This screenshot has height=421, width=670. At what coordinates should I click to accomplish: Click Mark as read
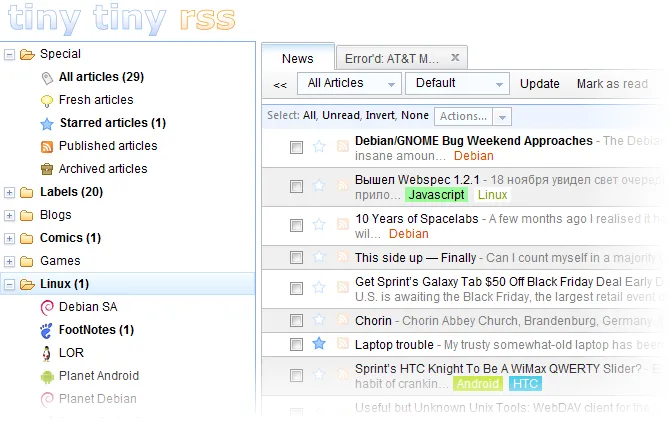pos(612,84)
